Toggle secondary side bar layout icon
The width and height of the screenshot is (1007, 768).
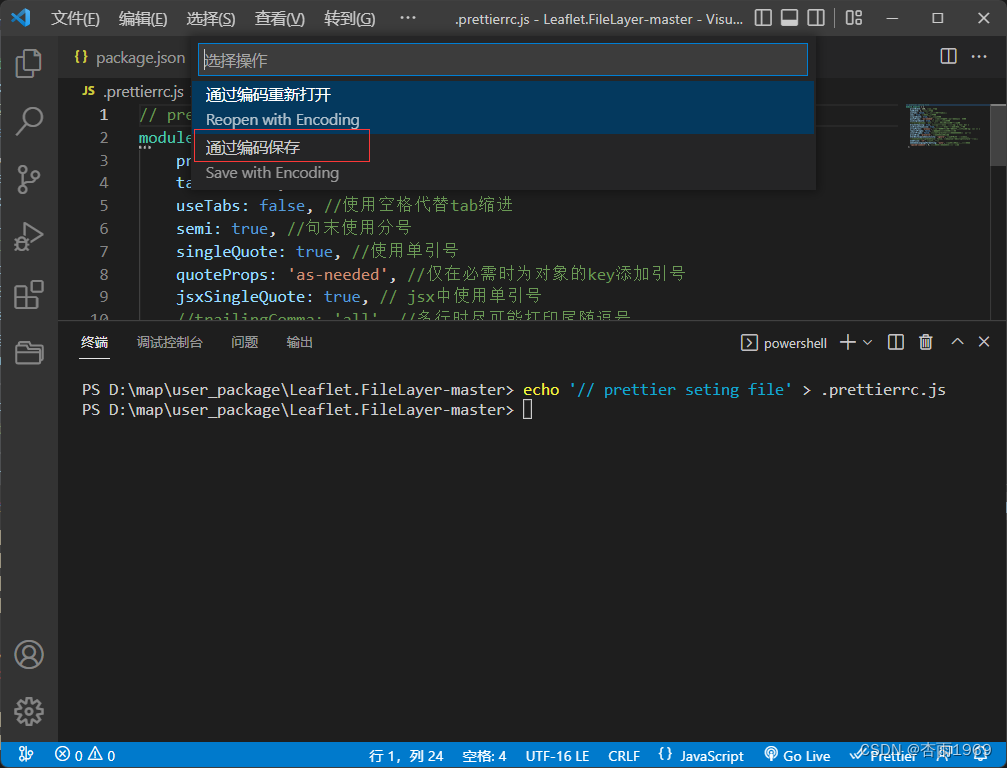[816, 18]
